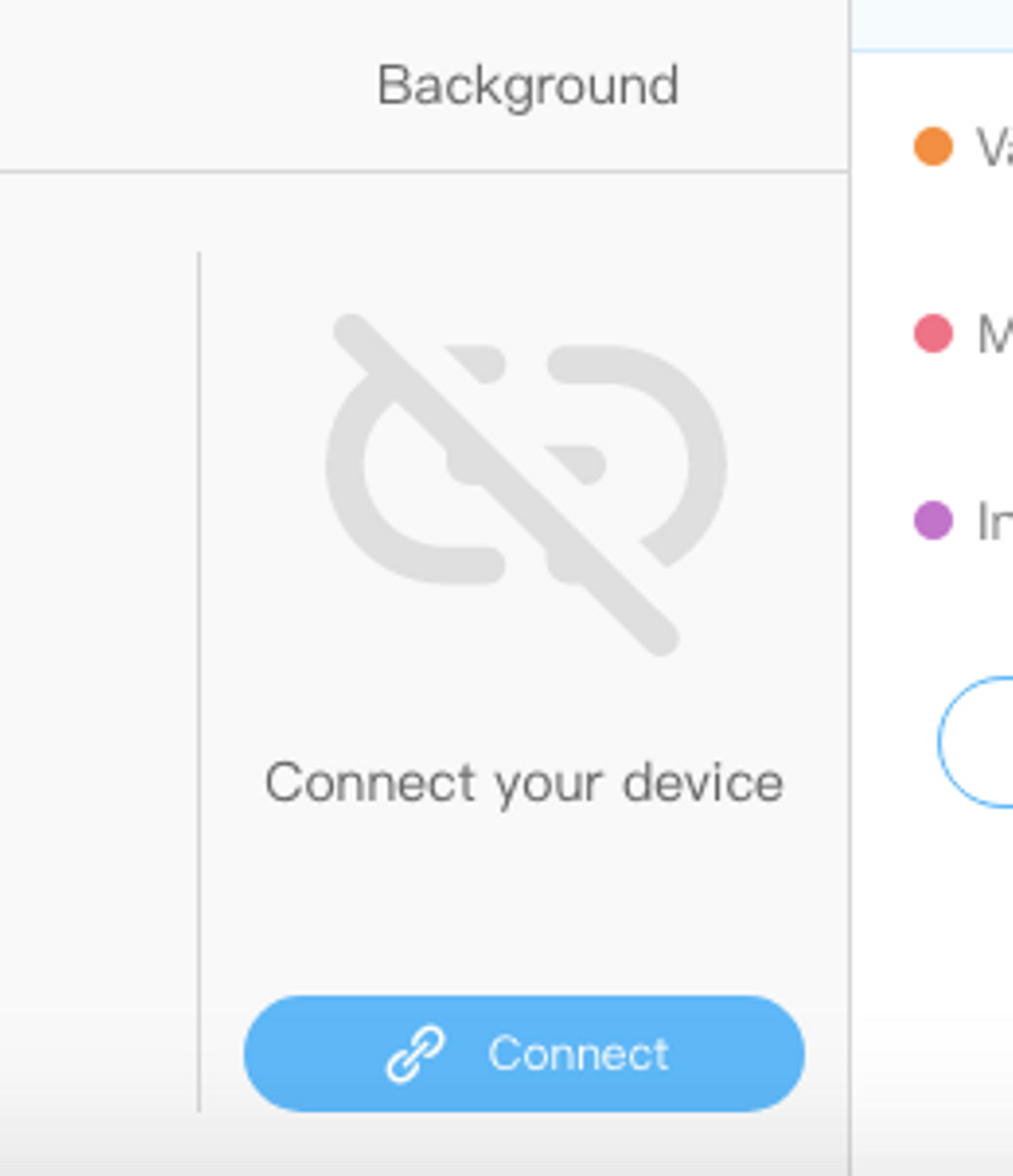Choose the category label beside the orange dot
The width and height of the screenshot is (1013, 1176).
click(x=995, y=146)
